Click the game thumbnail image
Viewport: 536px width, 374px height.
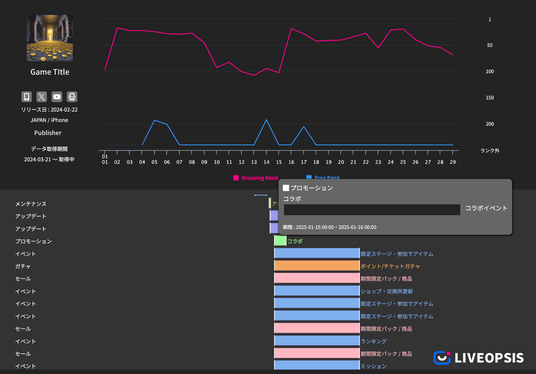pos(50,38)
